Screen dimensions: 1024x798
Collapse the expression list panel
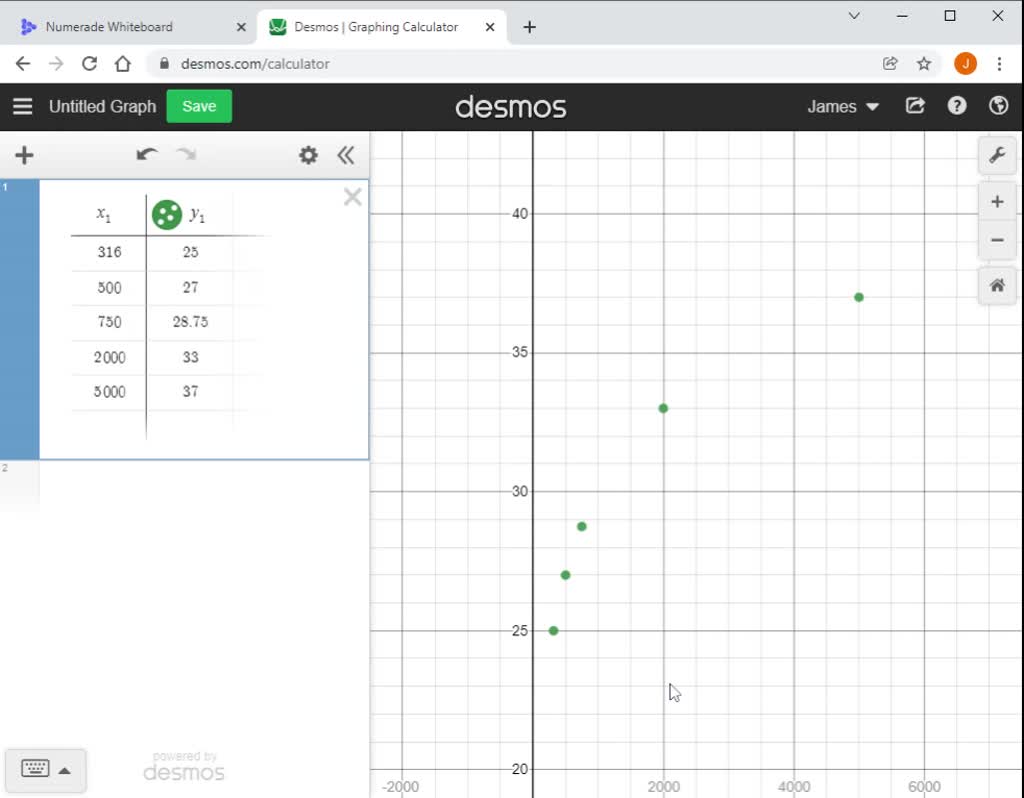coord(346,155)
